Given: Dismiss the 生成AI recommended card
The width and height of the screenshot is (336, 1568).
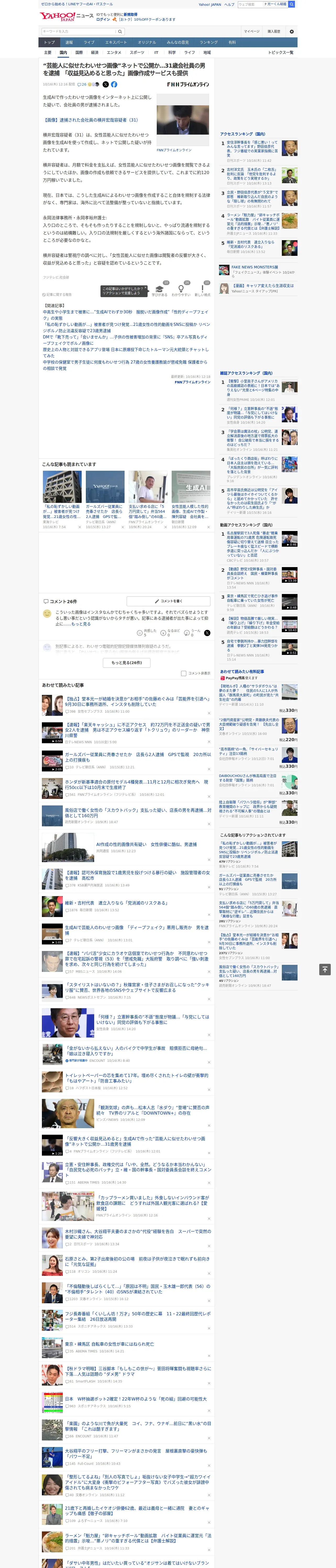Looking at the screenshot, I should [208, 527].
